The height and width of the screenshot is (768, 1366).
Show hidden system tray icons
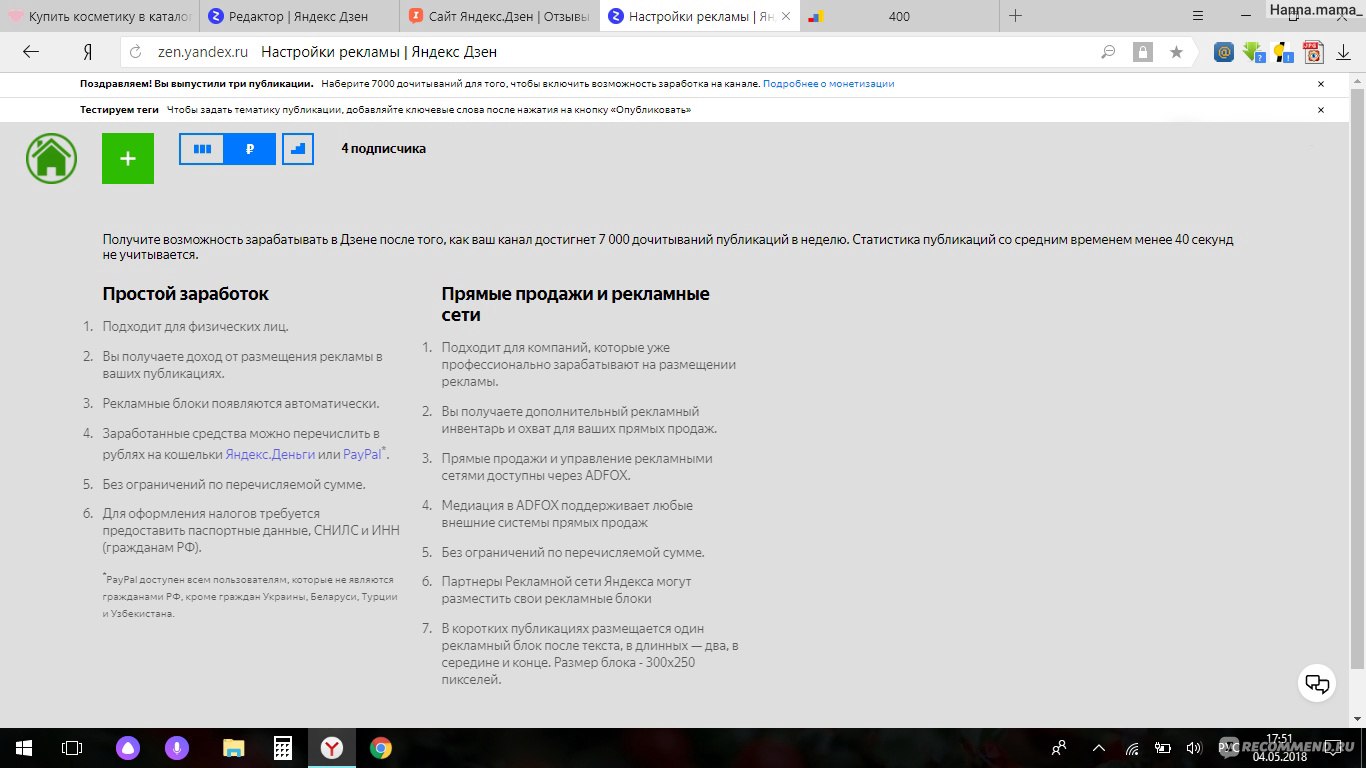pos(1100,748)
